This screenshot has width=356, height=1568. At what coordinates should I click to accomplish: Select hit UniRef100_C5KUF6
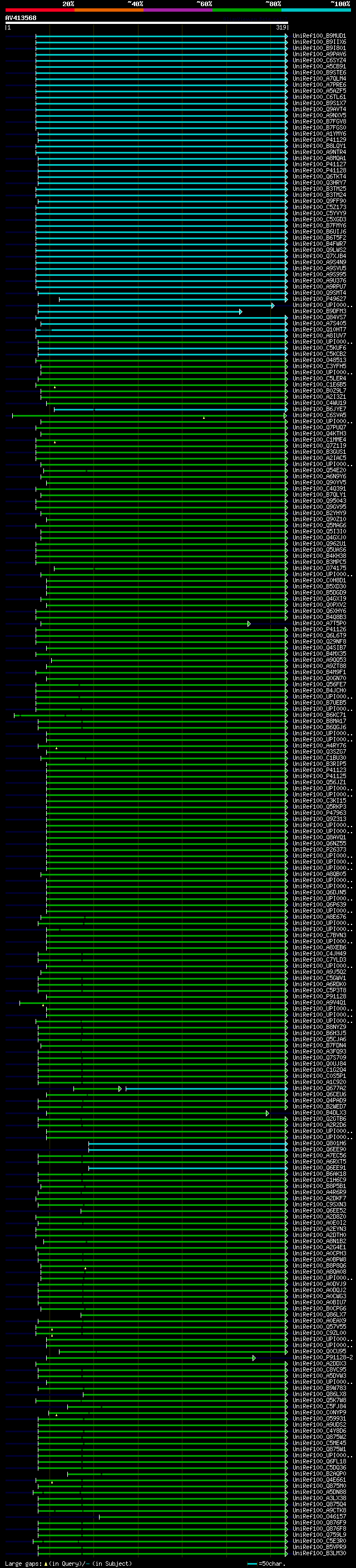tap(319, 348)
